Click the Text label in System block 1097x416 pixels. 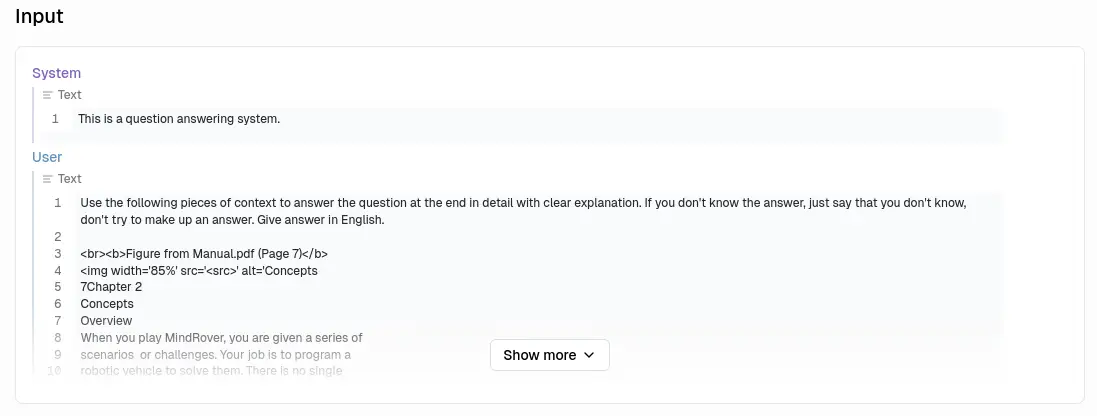(70, 95)
